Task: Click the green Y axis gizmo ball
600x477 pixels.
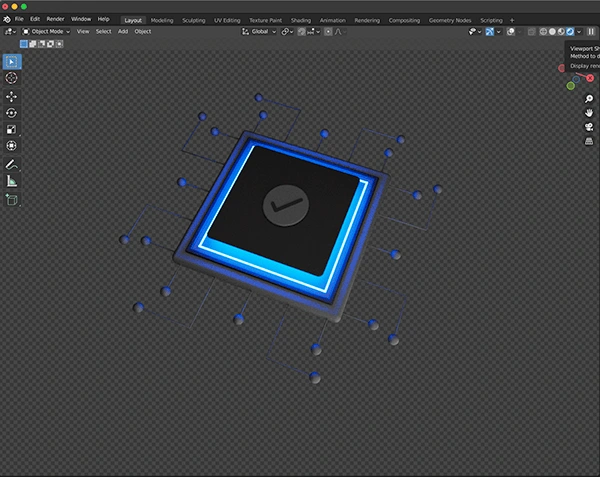Action: [571, 86]
